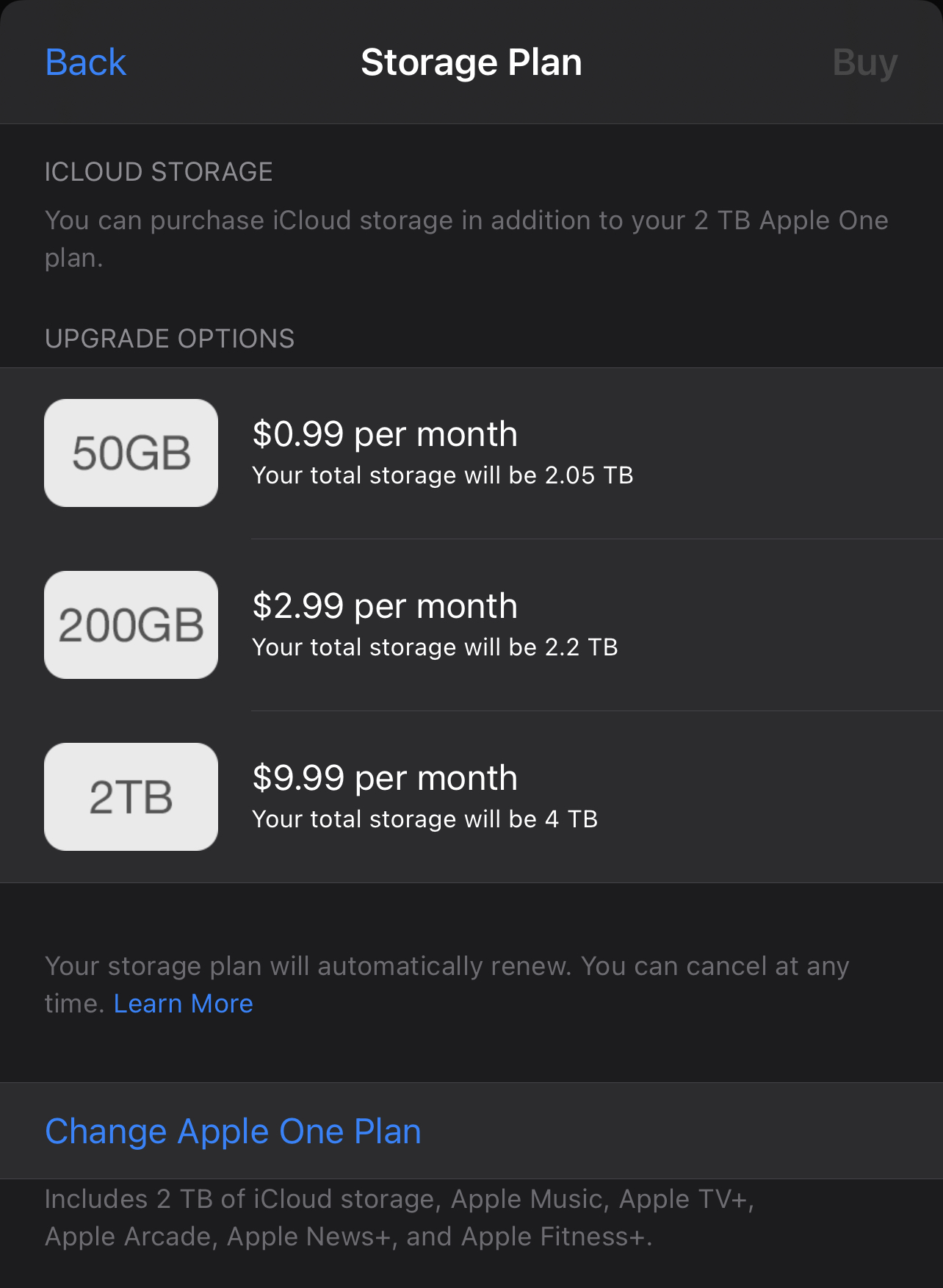The image size is (943, 1288).
Task: Tap the Back button
Action: pyautogui.click(x=85, y=62)
